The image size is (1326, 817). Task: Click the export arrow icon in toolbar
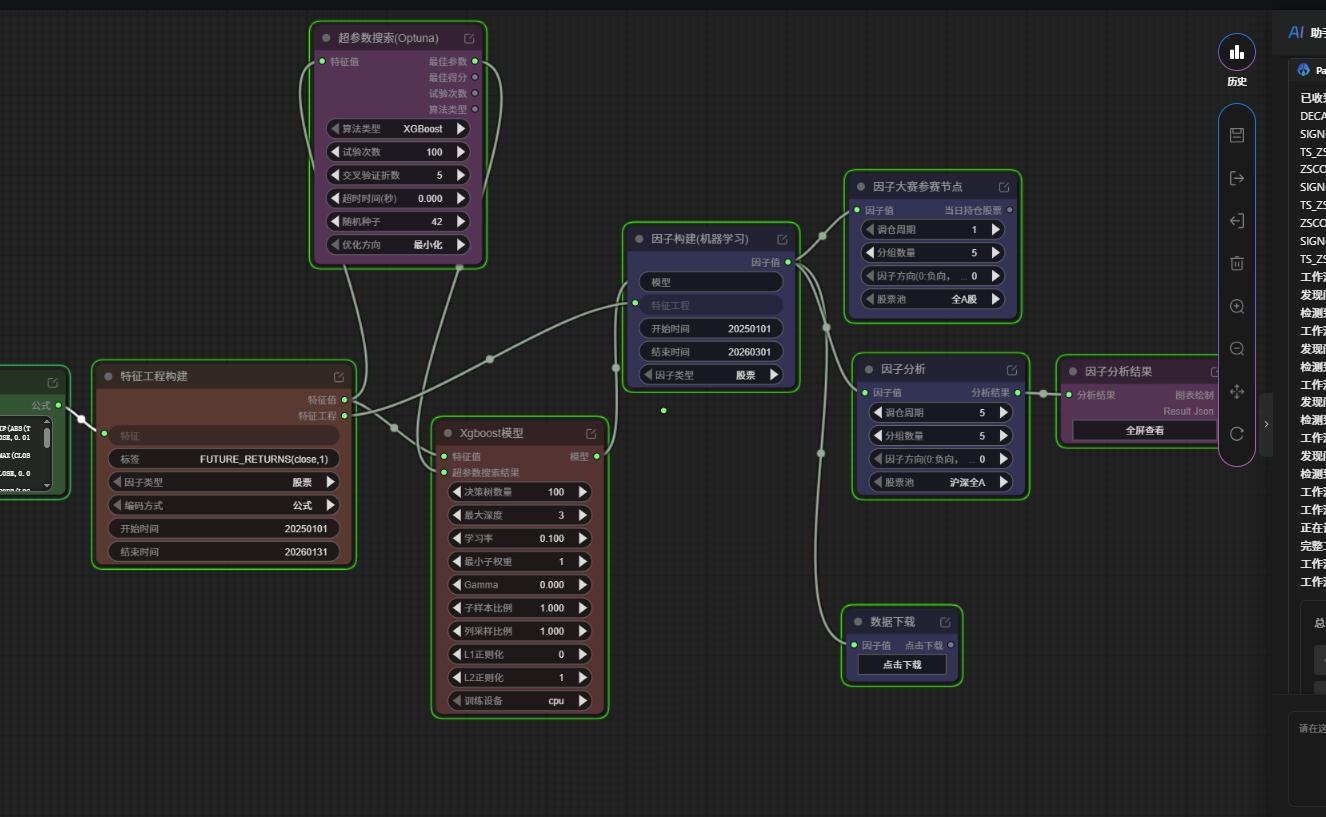(1237, 178)
